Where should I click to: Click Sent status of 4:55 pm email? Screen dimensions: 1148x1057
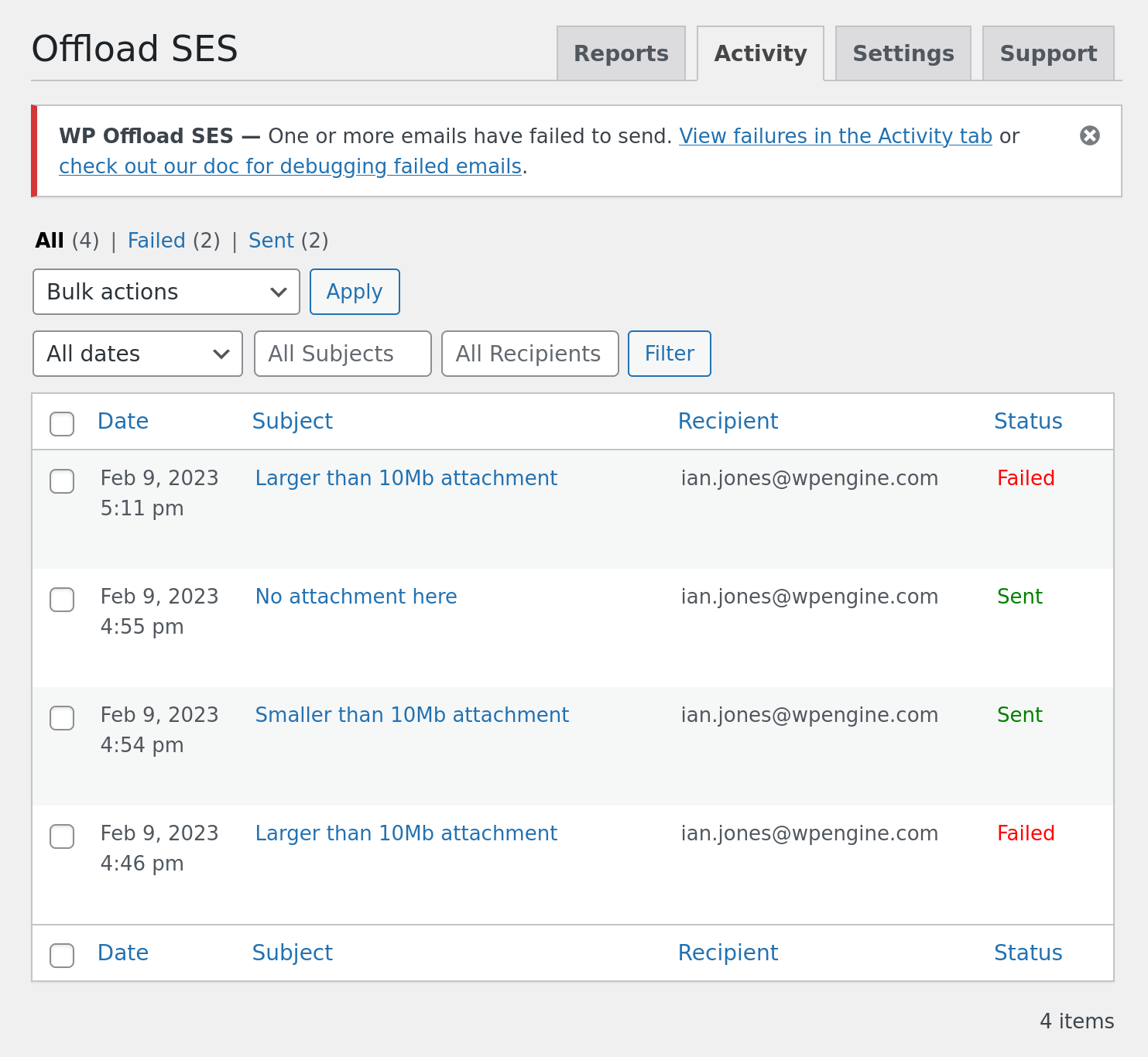(x=1019, y=597)
